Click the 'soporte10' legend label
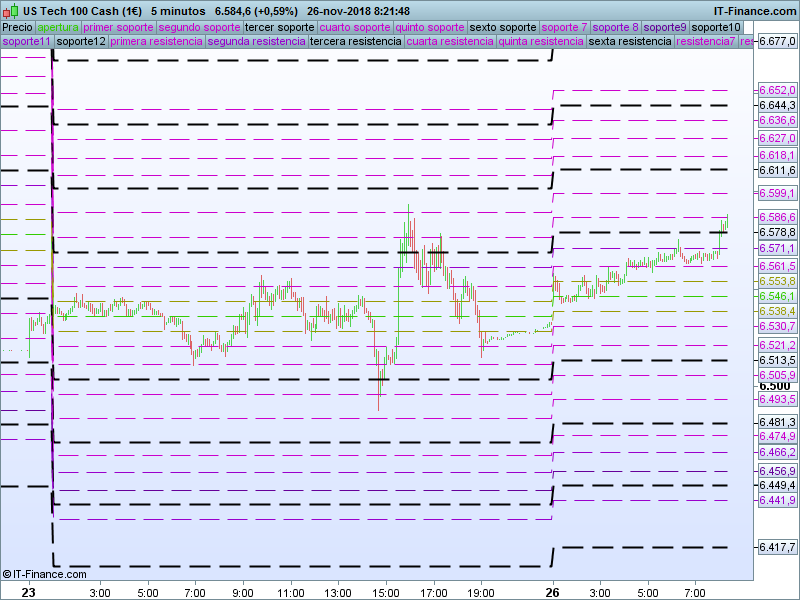Viewport: 800px width, 600px height. click(x=716, y=27)
